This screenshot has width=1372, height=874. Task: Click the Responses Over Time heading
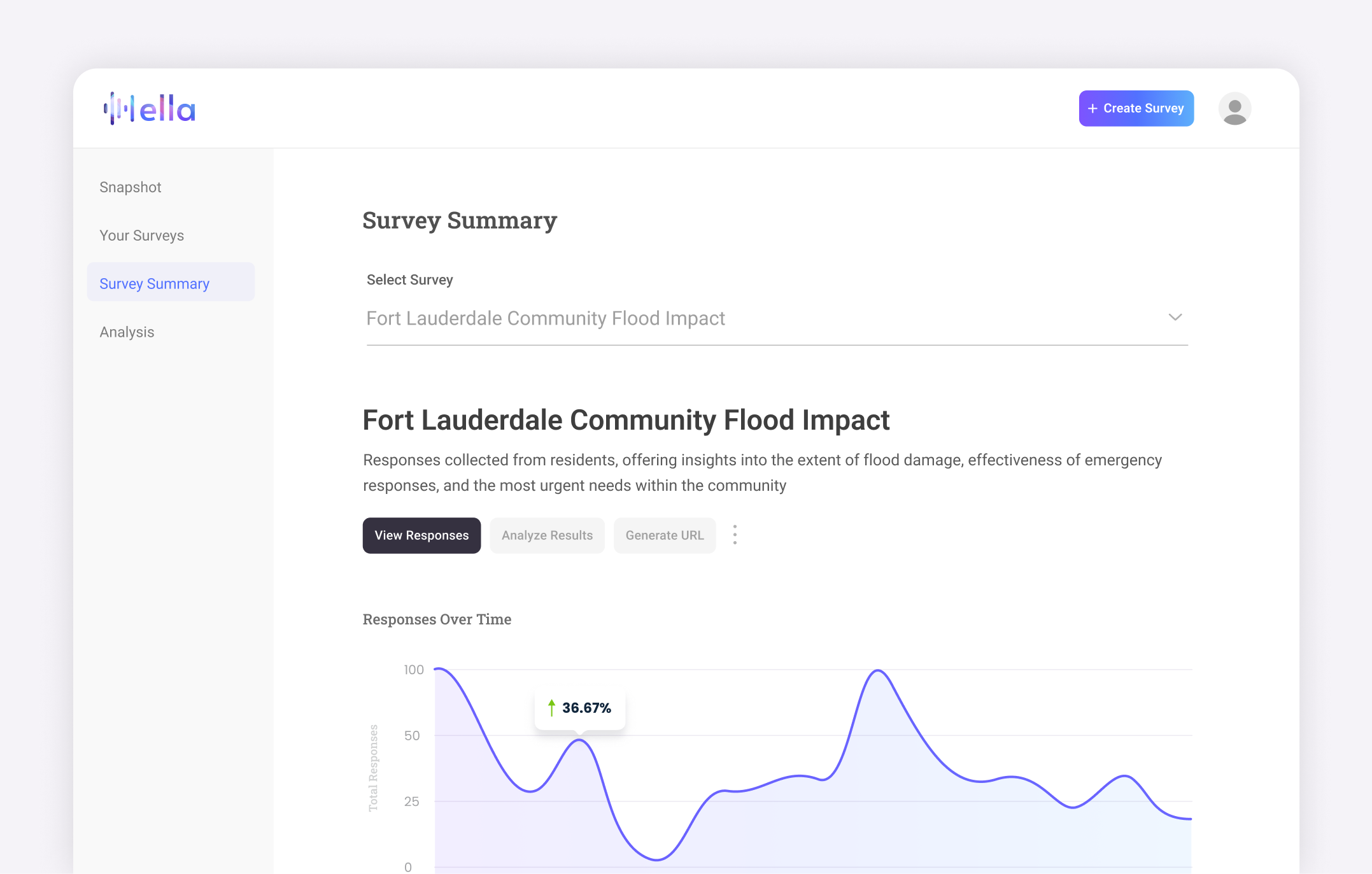pyautogui.click(x=437, y=619)
